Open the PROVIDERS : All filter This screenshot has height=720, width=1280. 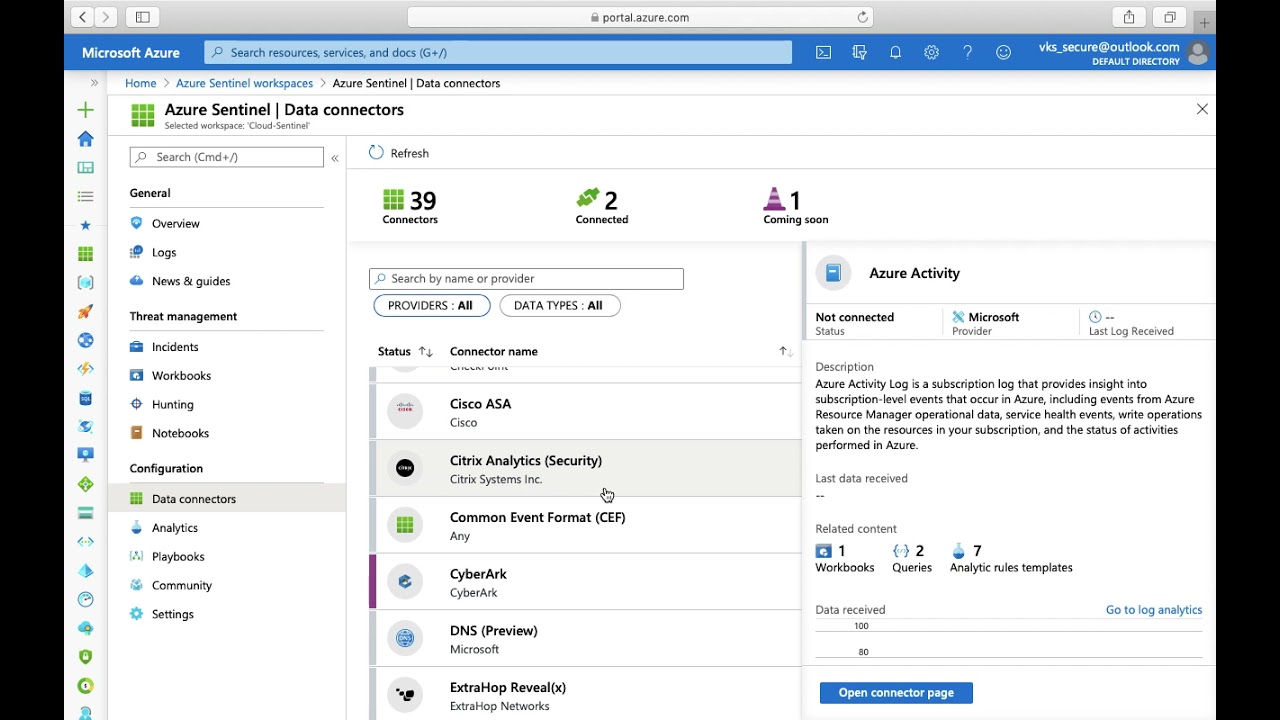[x=432, y=306]
